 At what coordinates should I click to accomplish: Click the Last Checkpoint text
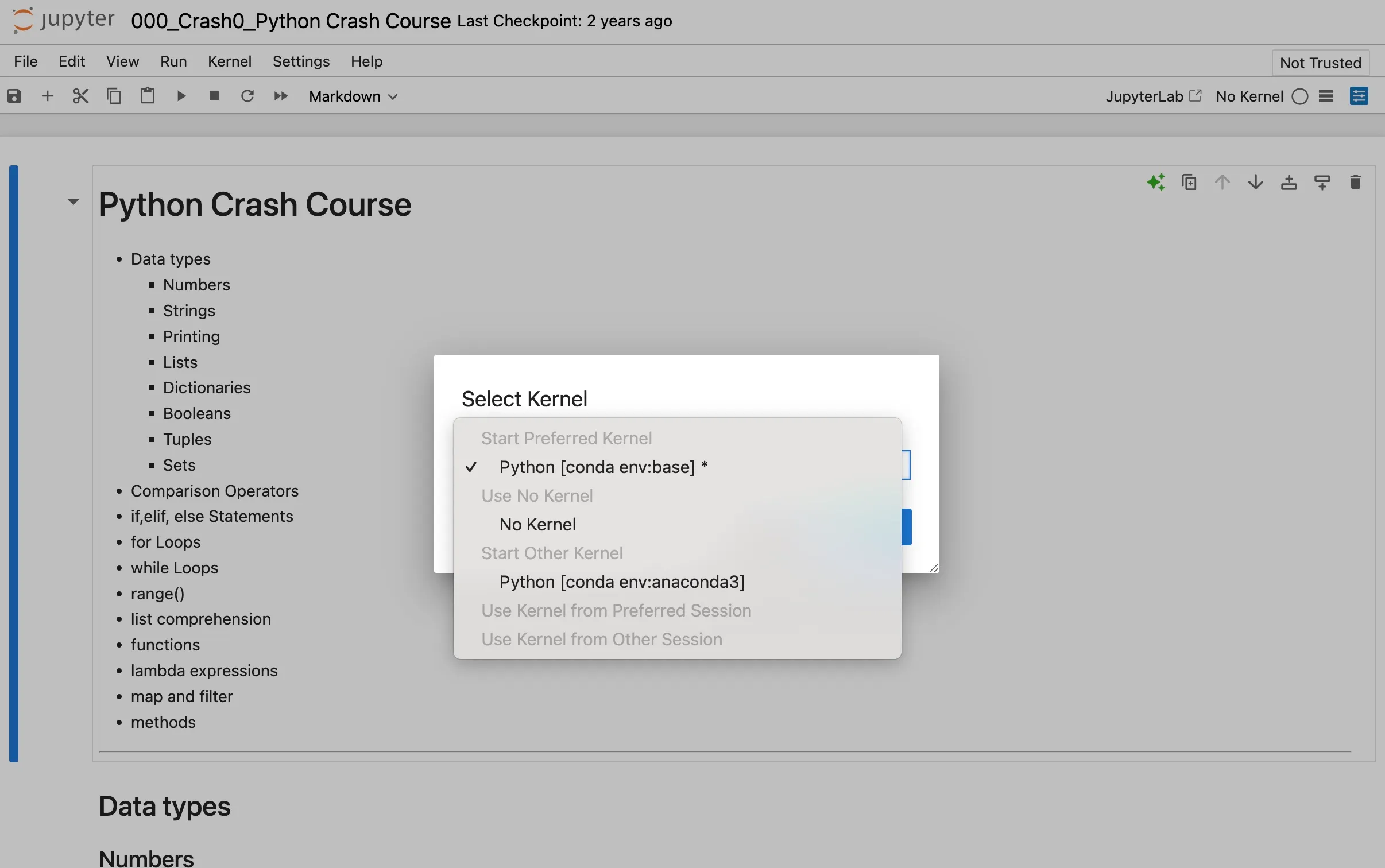(564, 21)
